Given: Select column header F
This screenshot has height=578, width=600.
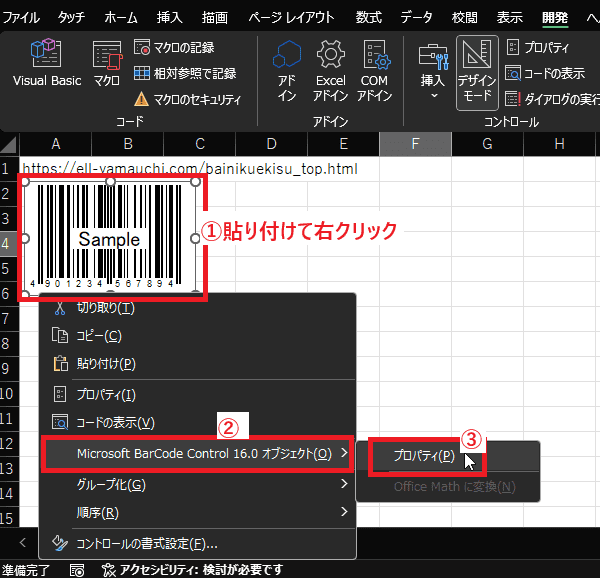Looking at the screenshot, I should (414, 144).
